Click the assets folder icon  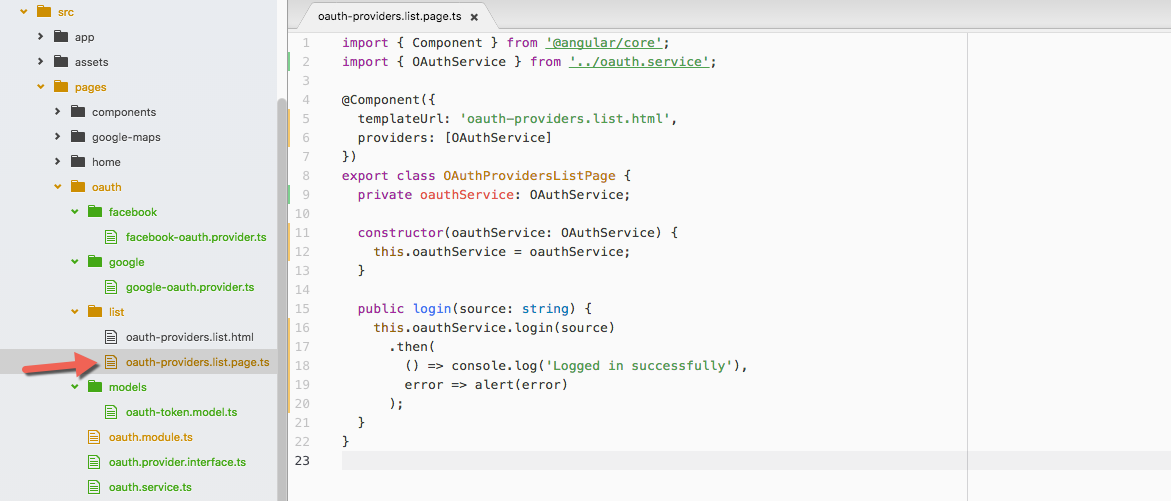coord(61,62)
